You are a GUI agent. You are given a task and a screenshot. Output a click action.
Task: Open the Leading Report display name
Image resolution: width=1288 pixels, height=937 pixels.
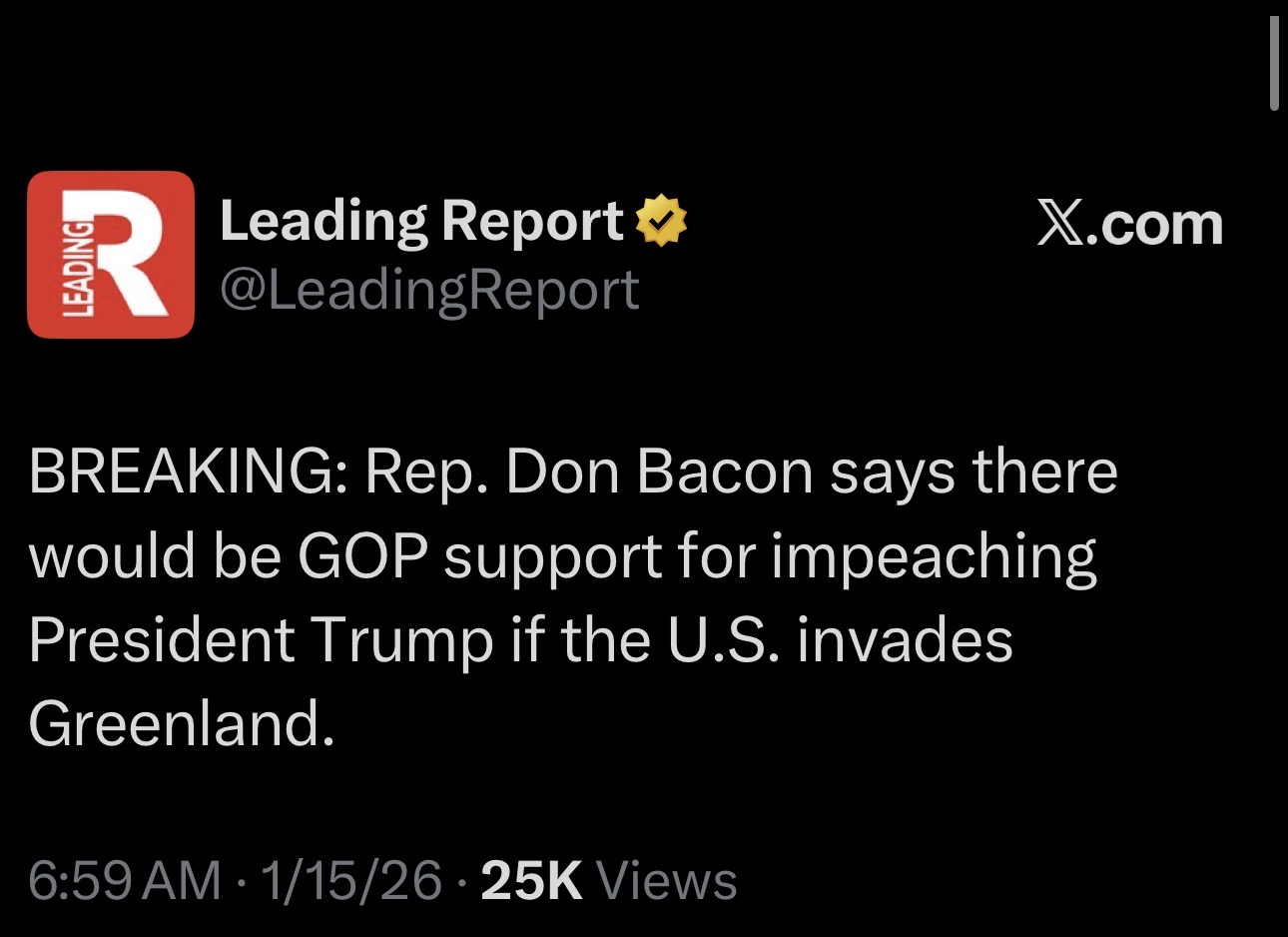point(421,221)
